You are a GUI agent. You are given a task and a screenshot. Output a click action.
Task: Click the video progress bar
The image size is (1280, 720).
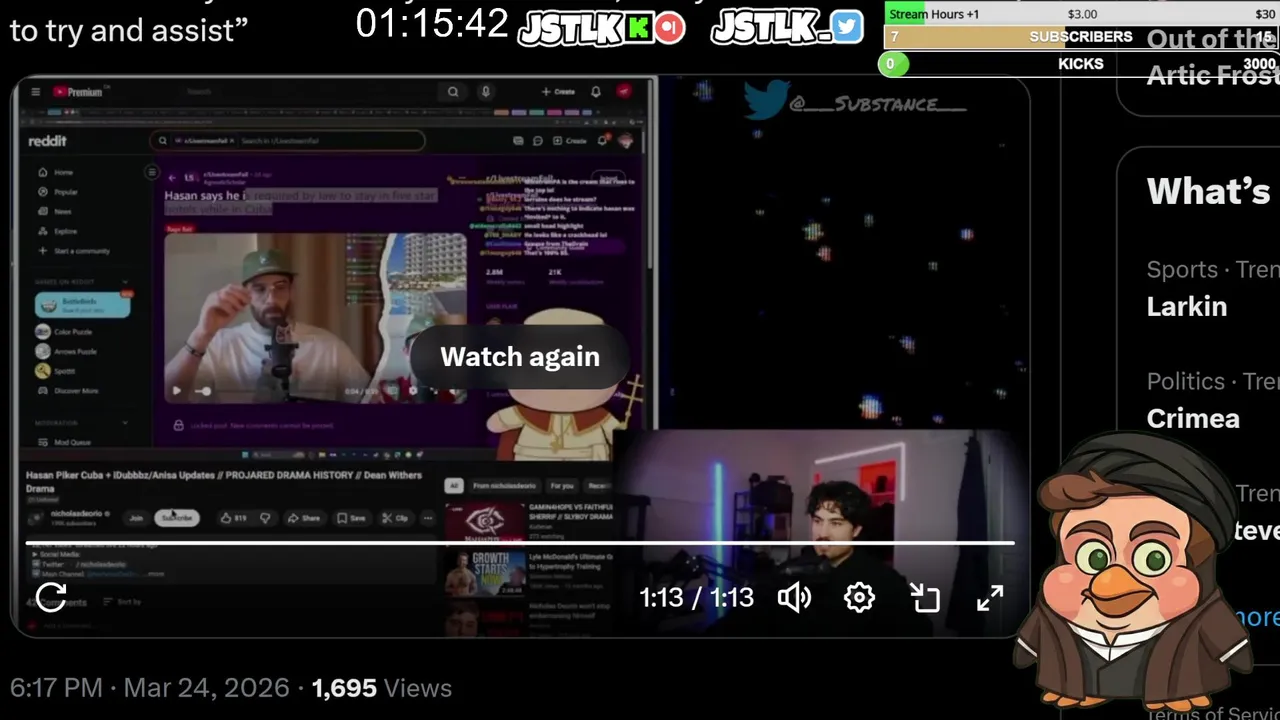pyautogui.click(x=520, y=543)
